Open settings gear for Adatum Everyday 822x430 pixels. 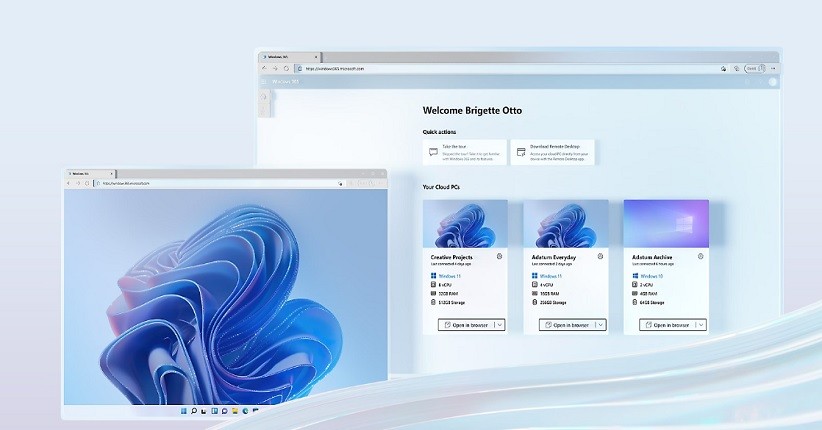(x=600, y=256)
